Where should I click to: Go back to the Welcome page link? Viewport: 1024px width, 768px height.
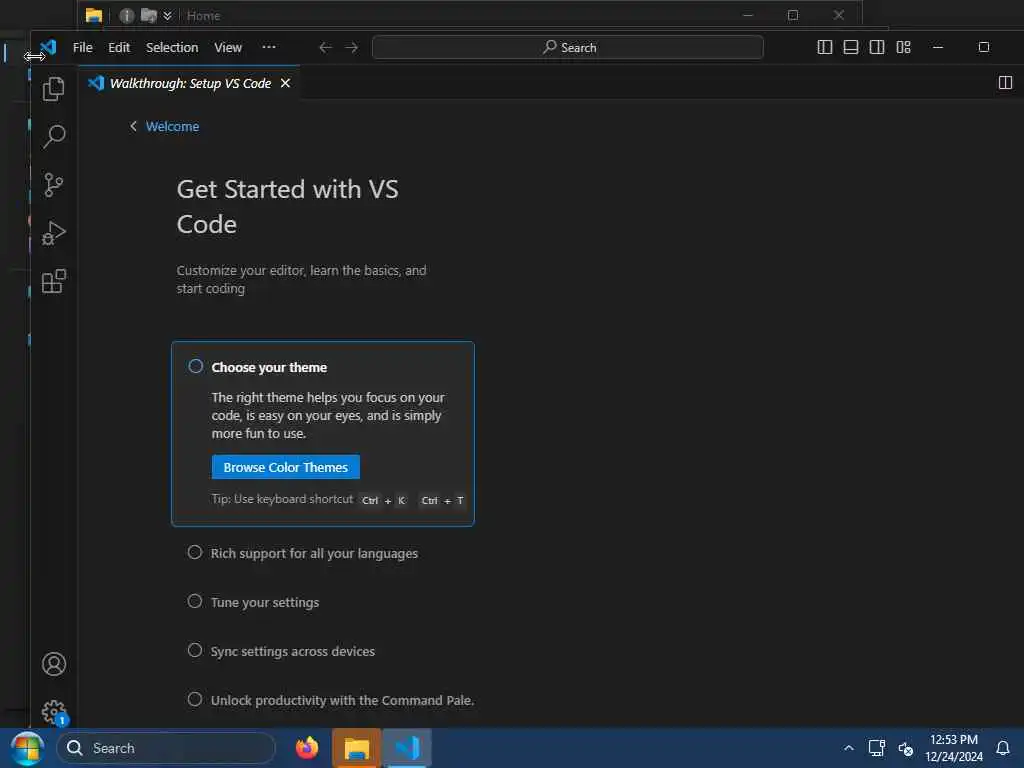point(172,127)
